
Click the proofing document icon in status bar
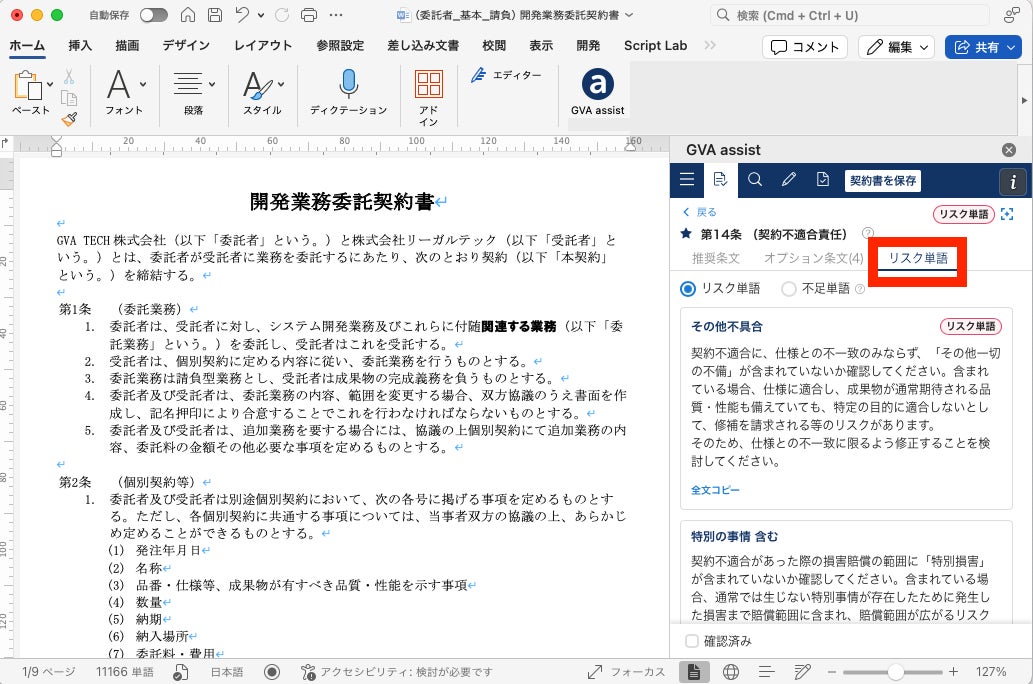[x=181, y=672]
